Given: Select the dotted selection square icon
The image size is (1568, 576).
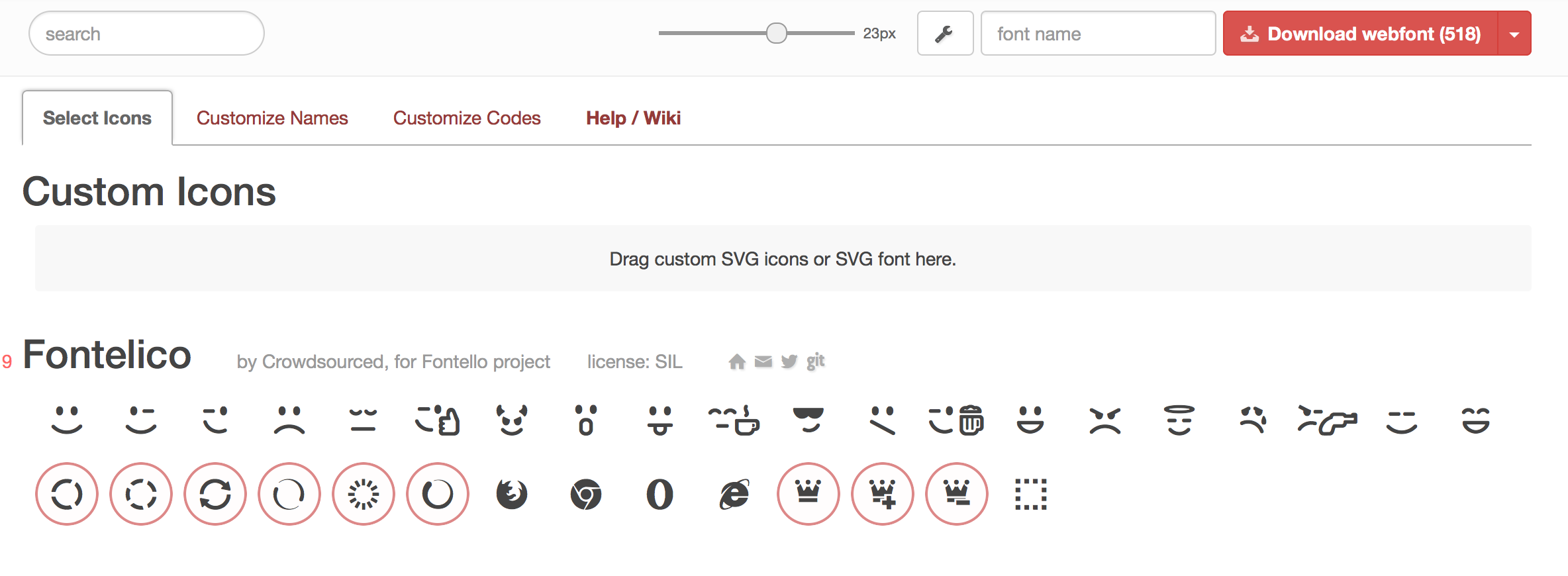Looking at the screenshot, I should tap(1031, 494).
